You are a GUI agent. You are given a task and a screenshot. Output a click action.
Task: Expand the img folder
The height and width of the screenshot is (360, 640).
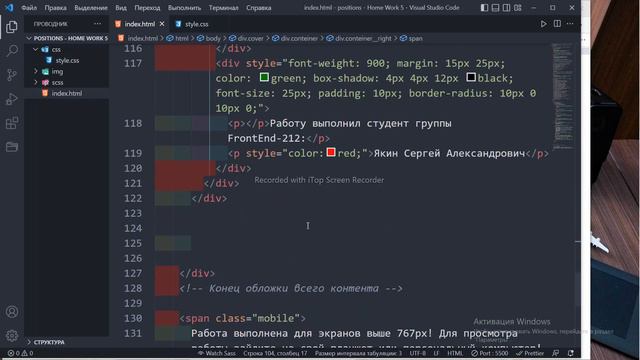[x=36, y=71]
